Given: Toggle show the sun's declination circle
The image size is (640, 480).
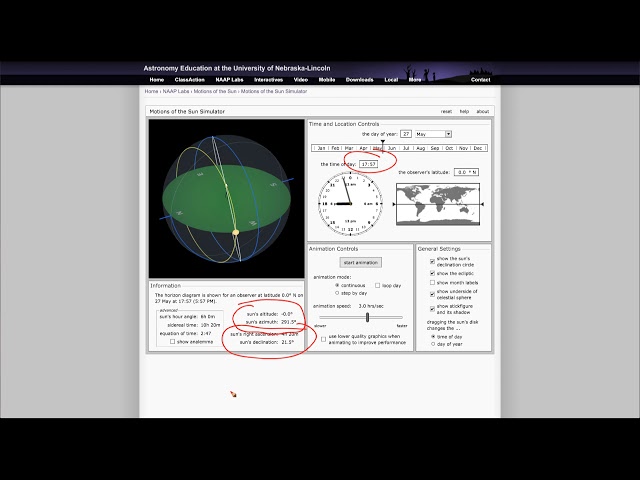Looking at the screenshot, I should point(432,261).
